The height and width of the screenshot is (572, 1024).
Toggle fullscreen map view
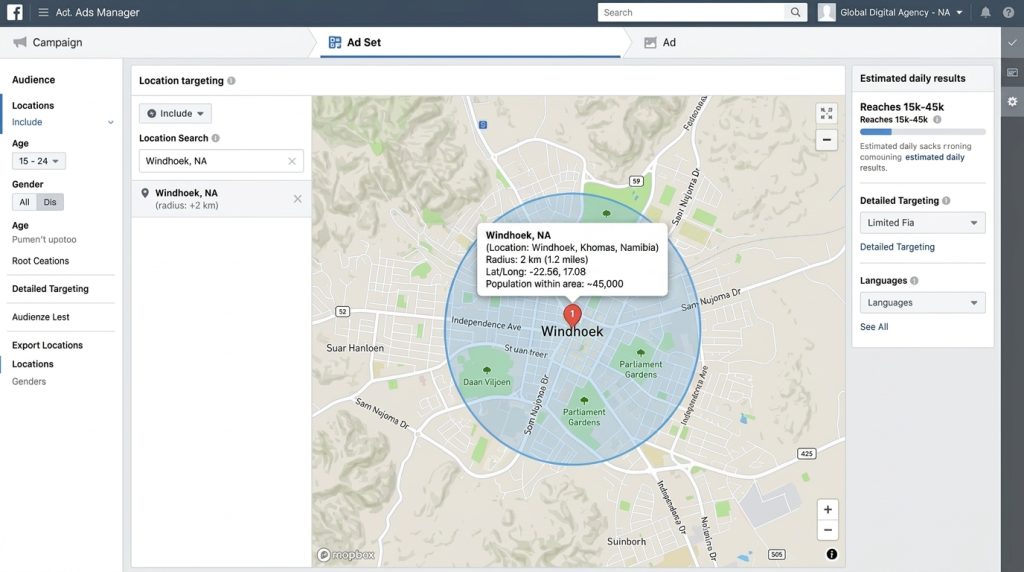pyautogui.click(x=827, y=113)
